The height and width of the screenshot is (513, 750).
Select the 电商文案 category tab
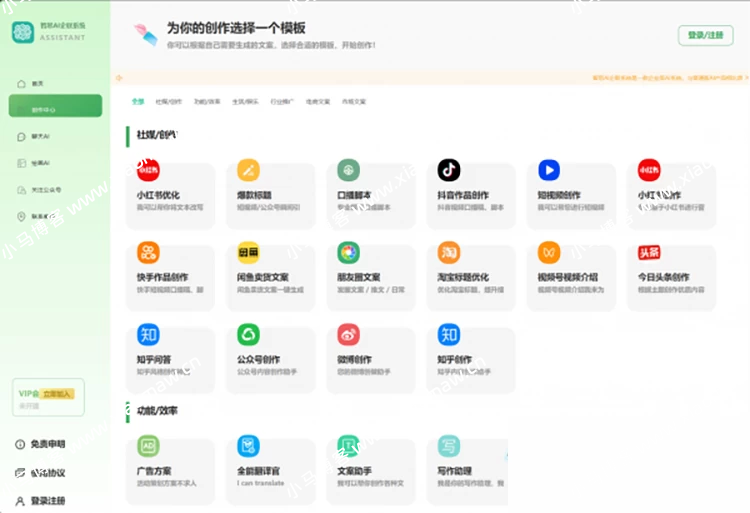click(318, 101)
